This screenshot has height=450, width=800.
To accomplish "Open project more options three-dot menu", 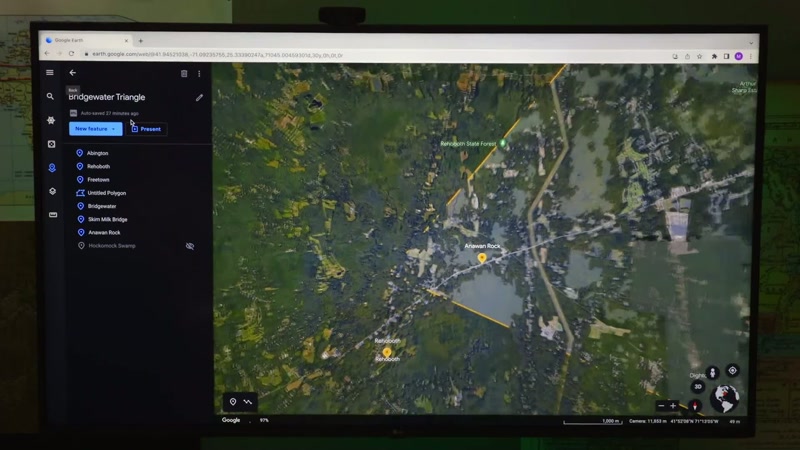I will coord(199,74).
